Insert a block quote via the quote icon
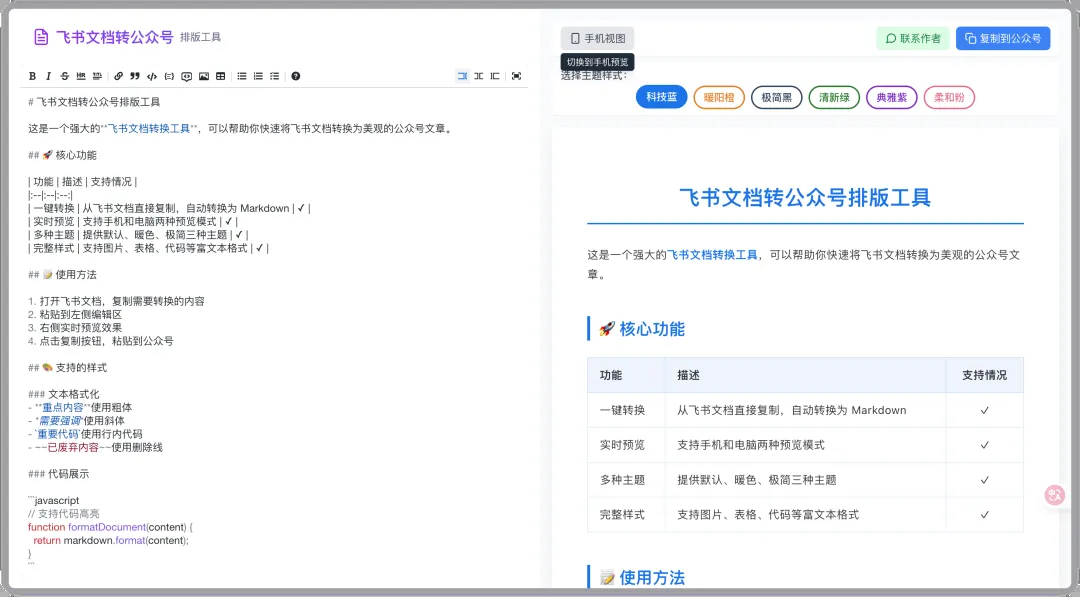Screen dimensions: 1080x597 click(x=134, y=76)
